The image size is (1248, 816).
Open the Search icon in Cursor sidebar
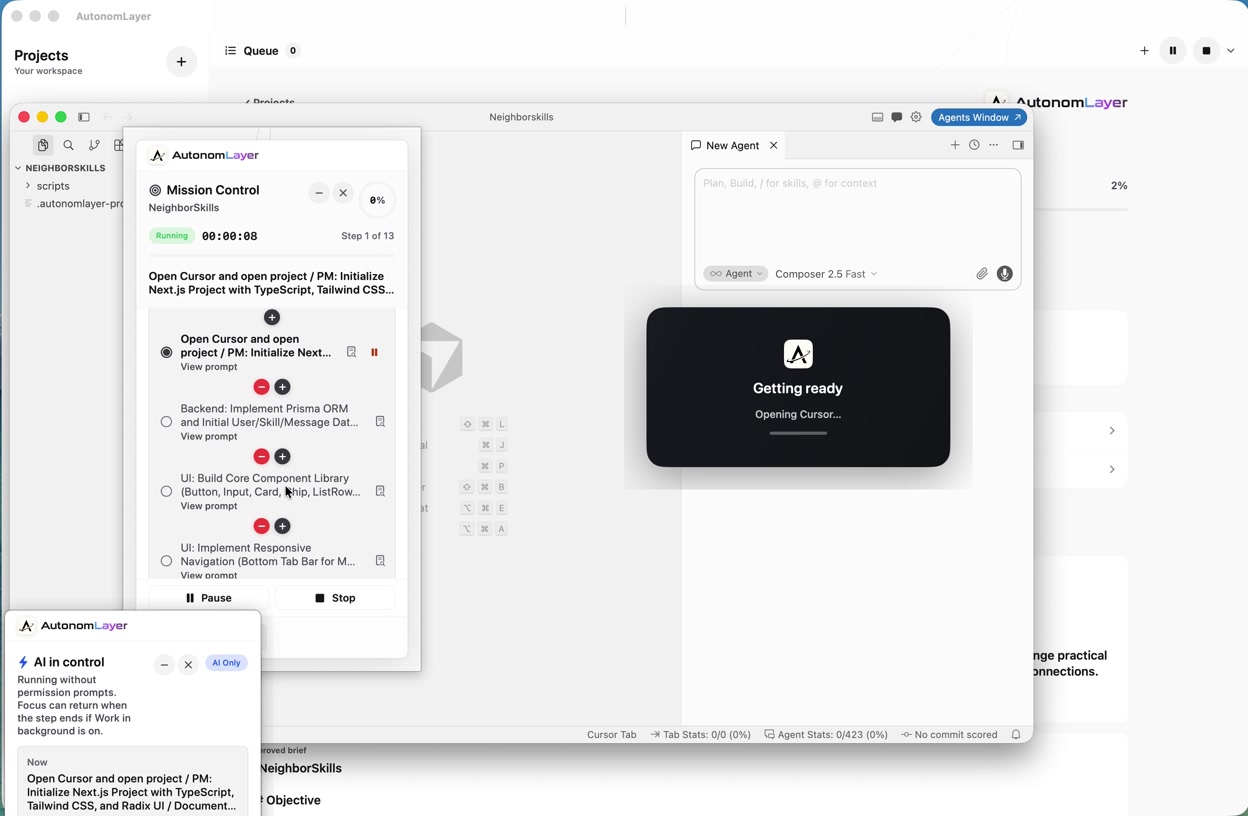pyautogui.click(x=69, y=146)
